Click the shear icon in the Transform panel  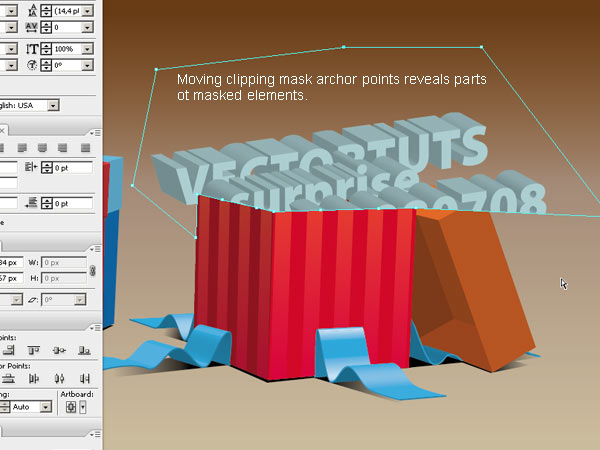(x=33, y=300)
